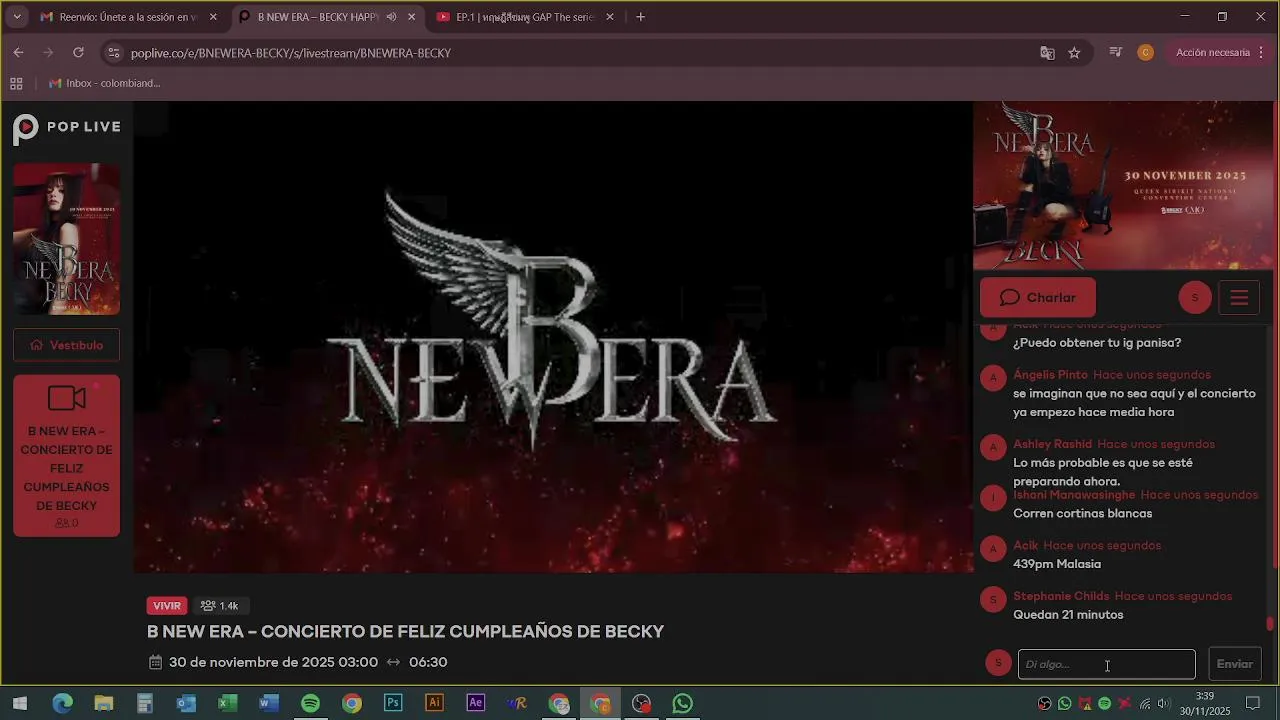Screen dimensions: 1280x720
Task: Open After Effects from the taskbar
Action: [x=476, y=703]
